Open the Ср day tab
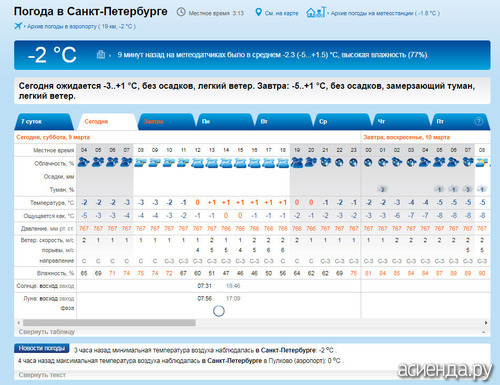 pyautogui.click(x=342, y=121)
